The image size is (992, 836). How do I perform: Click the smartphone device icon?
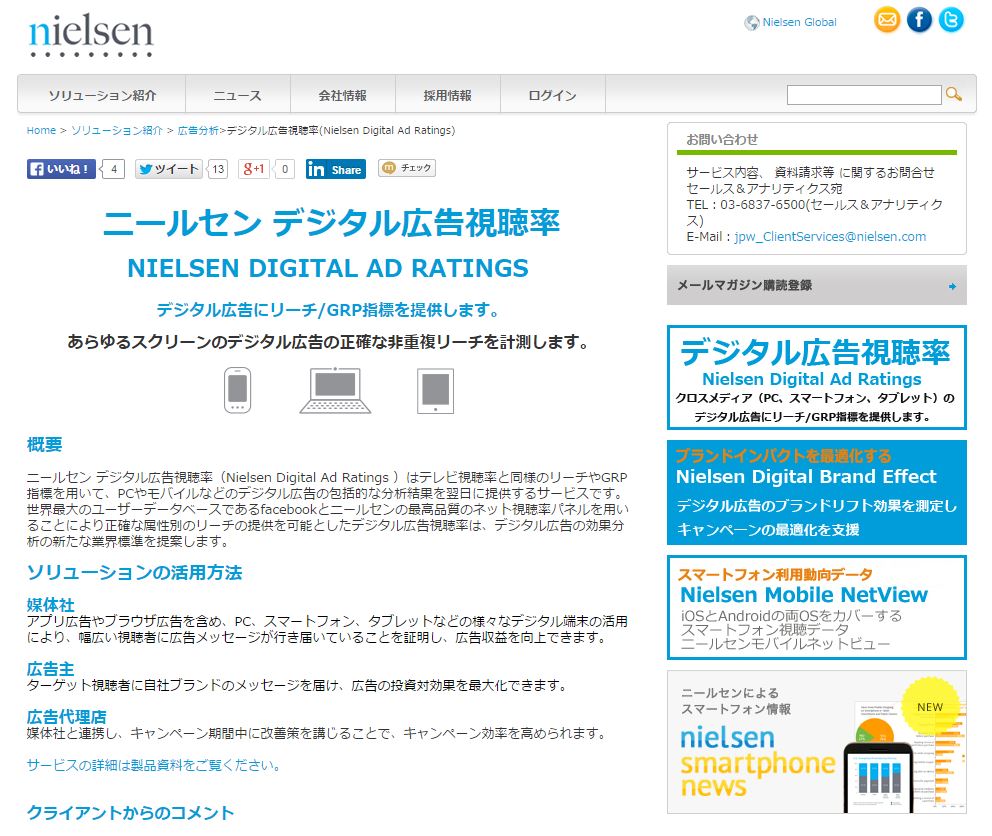tap(237, 390)
